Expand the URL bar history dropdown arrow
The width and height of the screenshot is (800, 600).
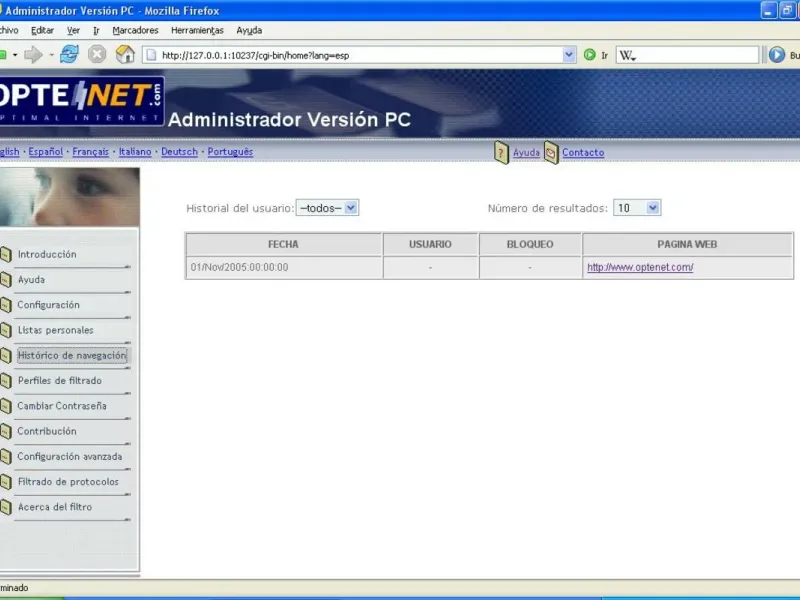click(x=568, y=55)
